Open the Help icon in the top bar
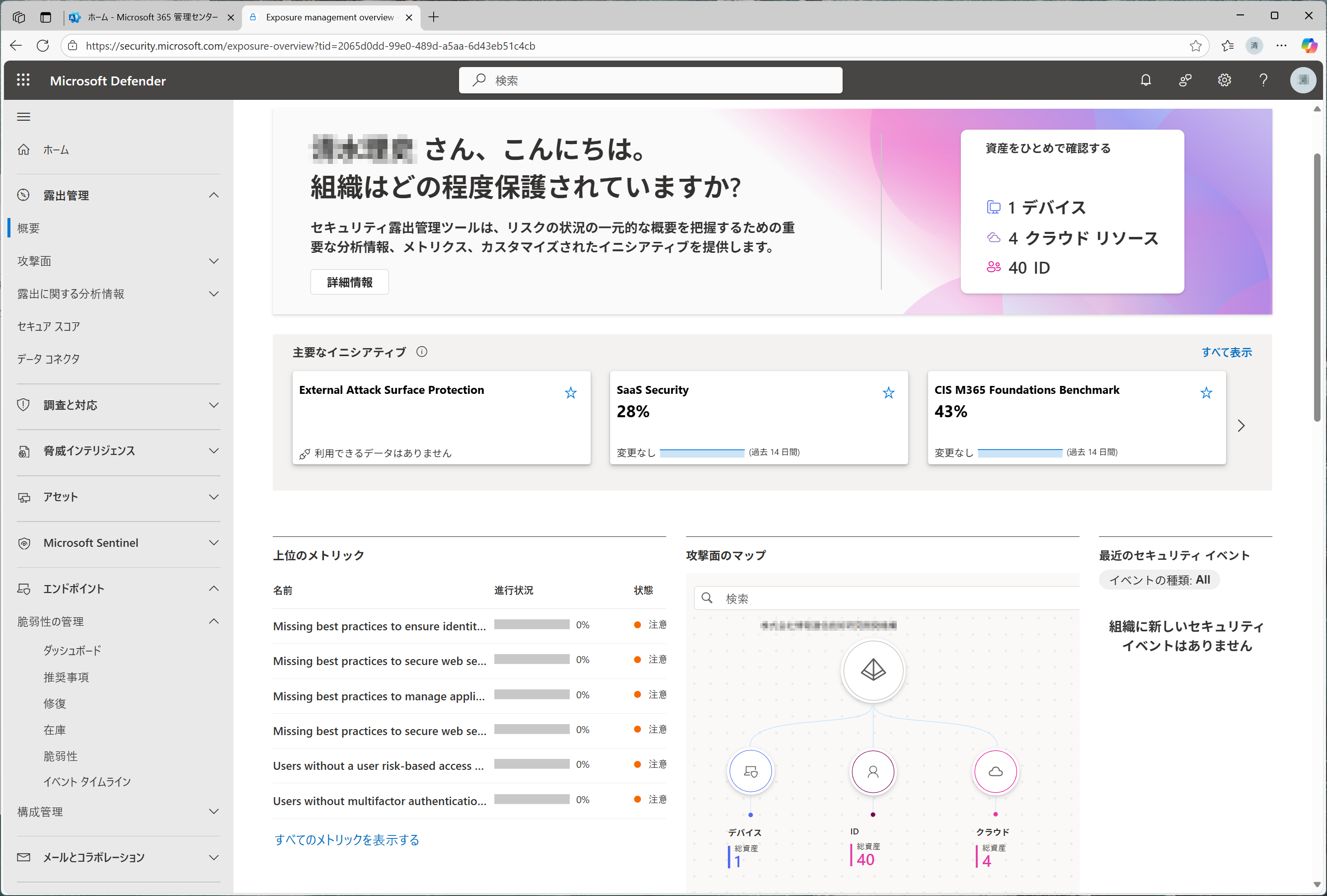Viewport: 1327px width, 896px height. point(1263,80)
